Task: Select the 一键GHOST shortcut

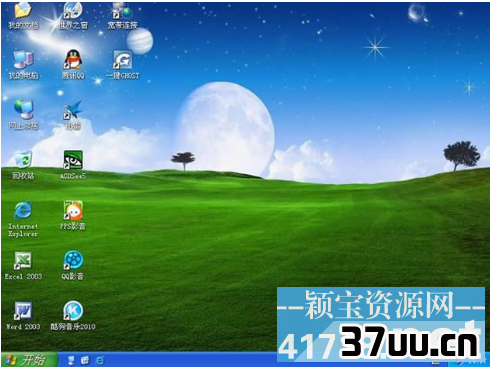Action: [x=123, y=60]
